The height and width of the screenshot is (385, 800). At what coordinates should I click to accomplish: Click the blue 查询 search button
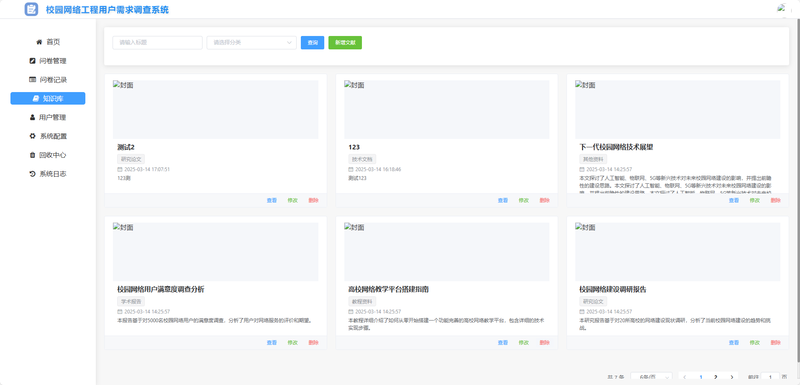click(312, 43)
